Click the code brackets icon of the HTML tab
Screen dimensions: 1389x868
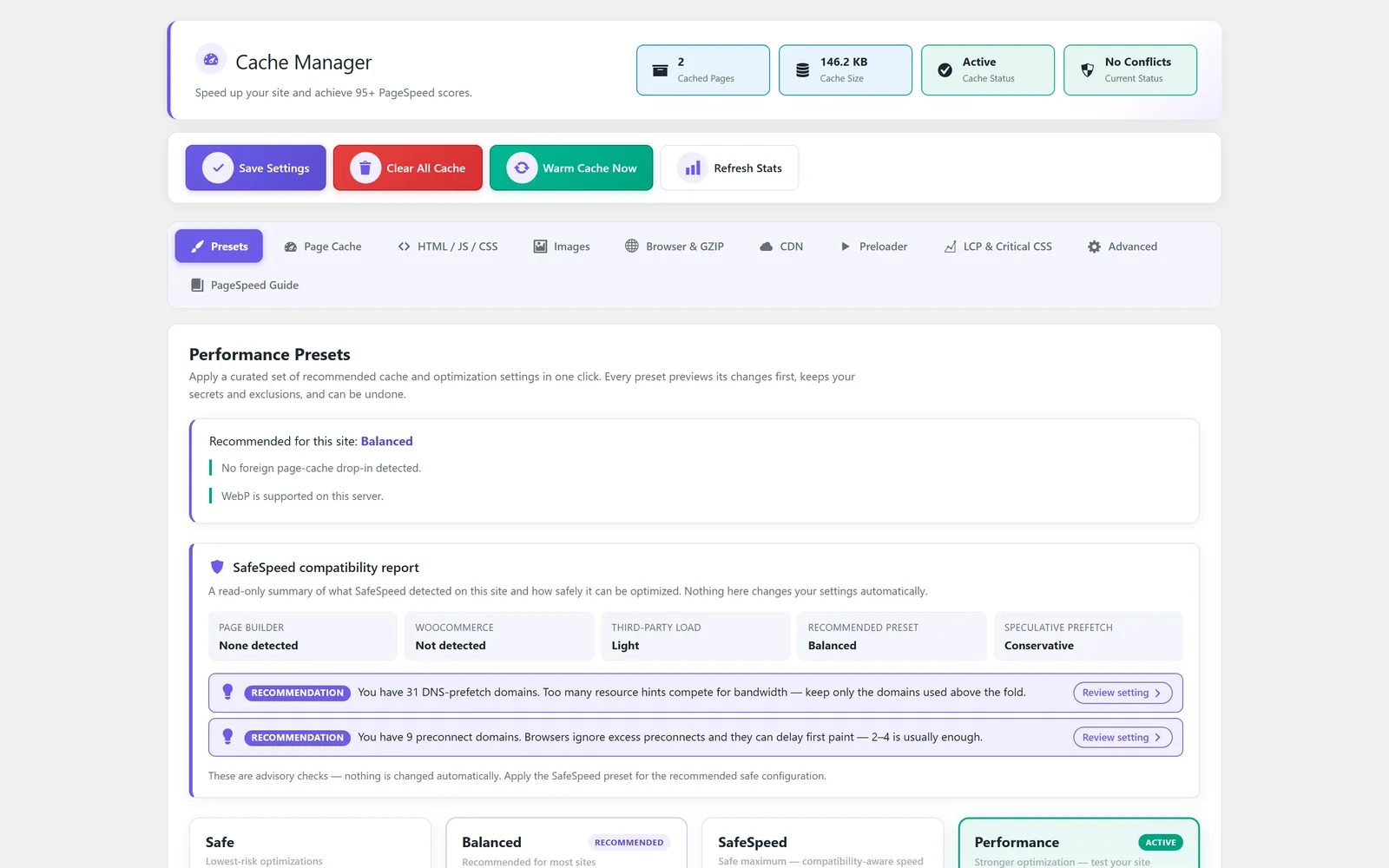404,247
